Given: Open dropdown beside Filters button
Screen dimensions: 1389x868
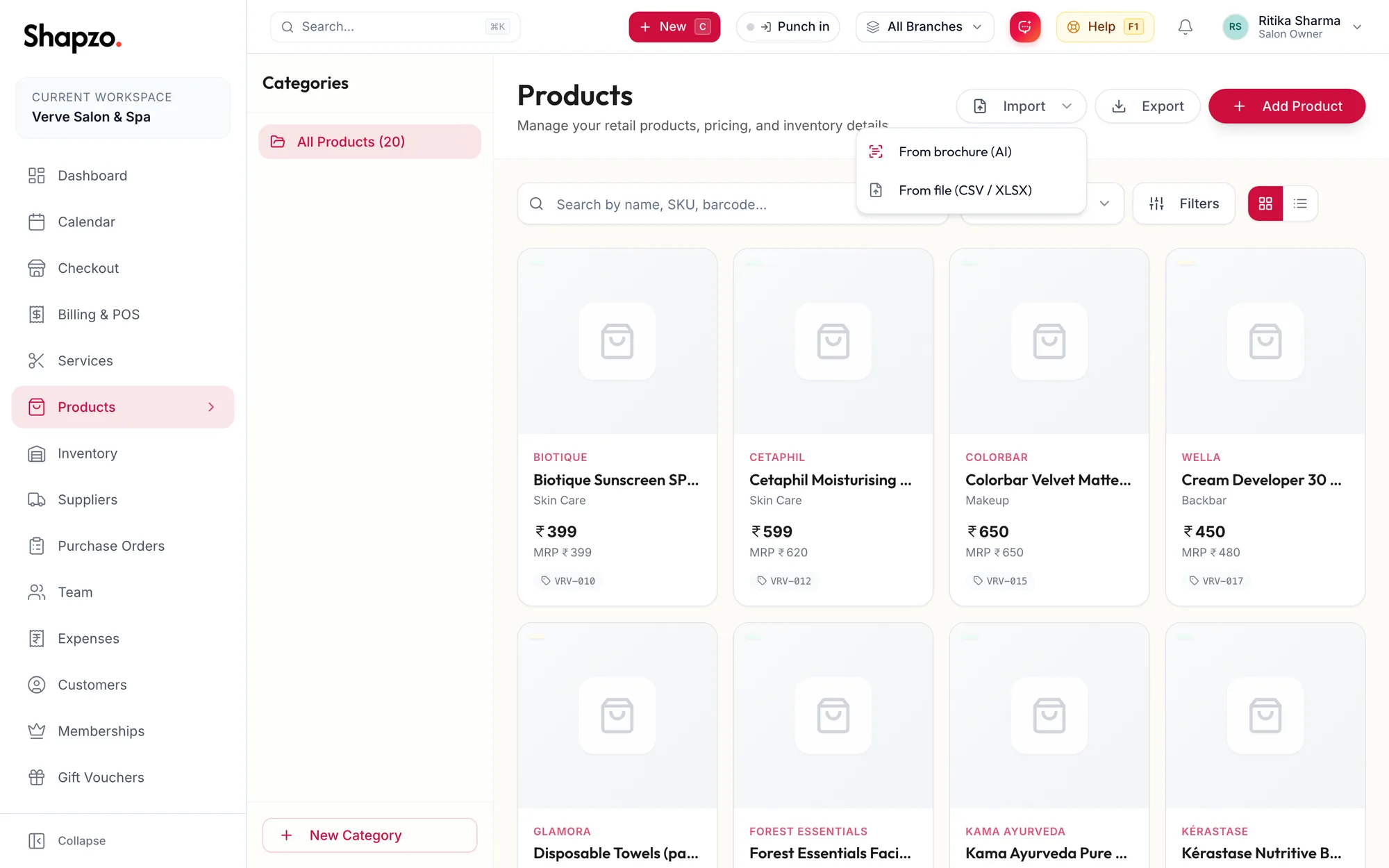Looking at the screenshot, I should coord(1104,203).
